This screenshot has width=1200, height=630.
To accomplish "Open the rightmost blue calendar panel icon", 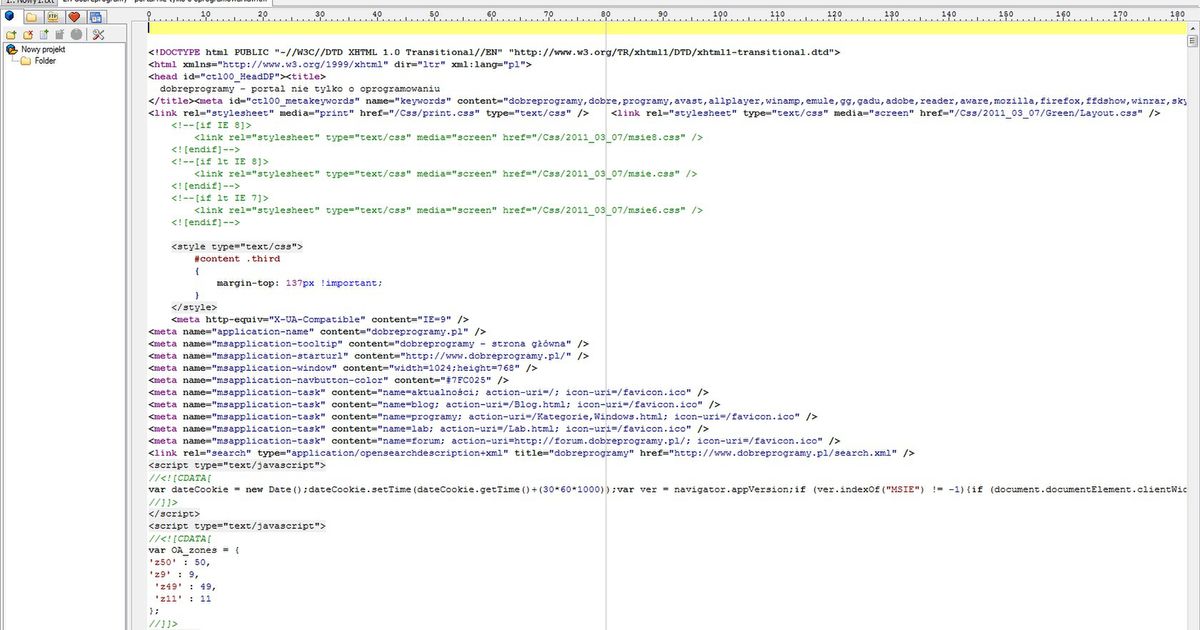I will (x=95, y=16).
